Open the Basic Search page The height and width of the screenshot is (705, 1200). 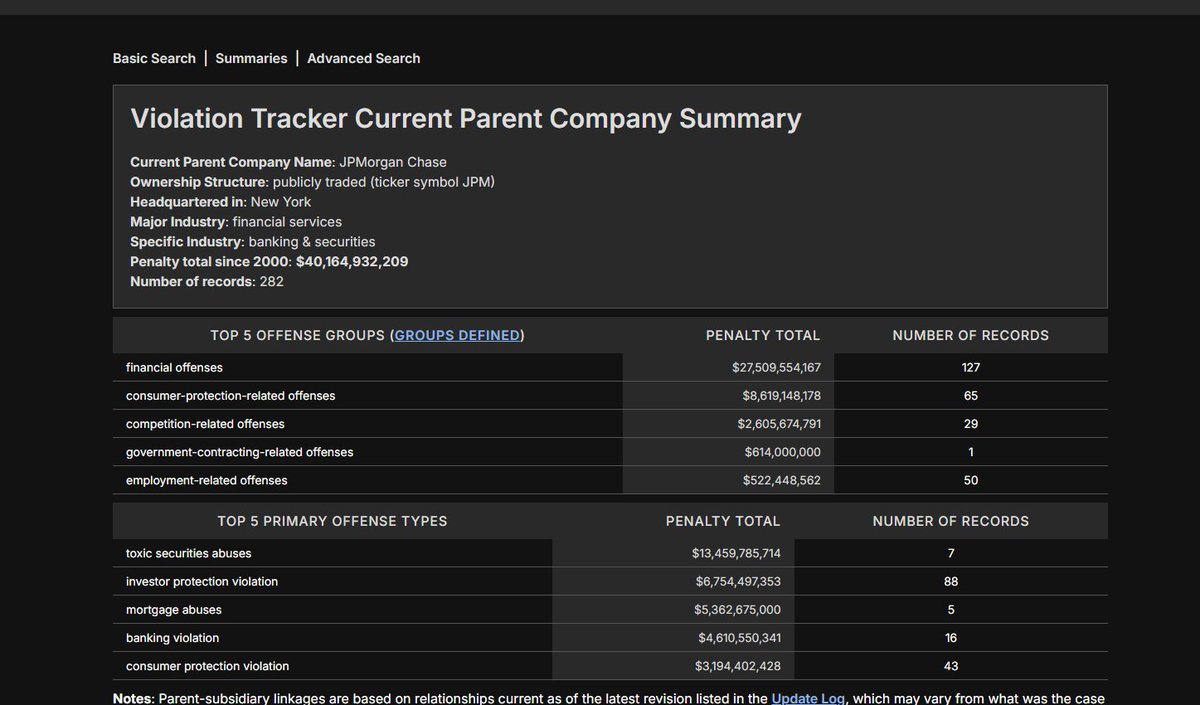click(x=154, y=58)
